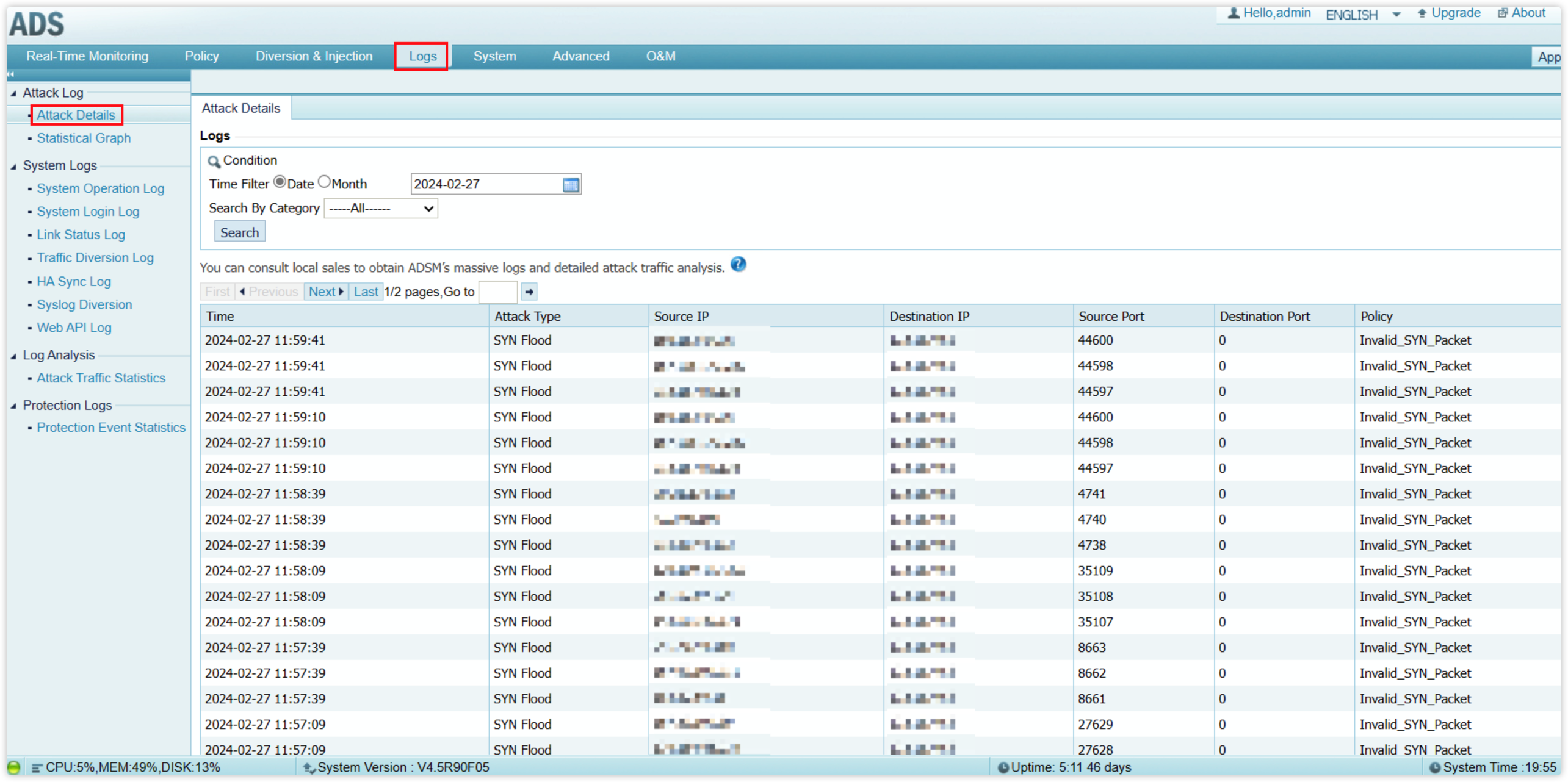This screenshot has height=782, width=1568.
Task: Open the Search By Category dropdown
Action: [x=381, y=209]
